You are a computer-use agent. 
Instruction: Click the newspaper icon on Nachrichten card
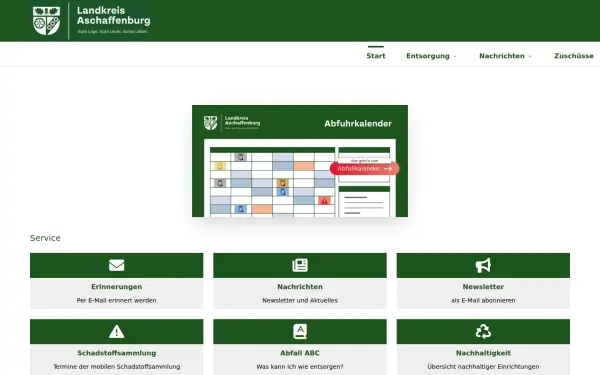[300, 265]
